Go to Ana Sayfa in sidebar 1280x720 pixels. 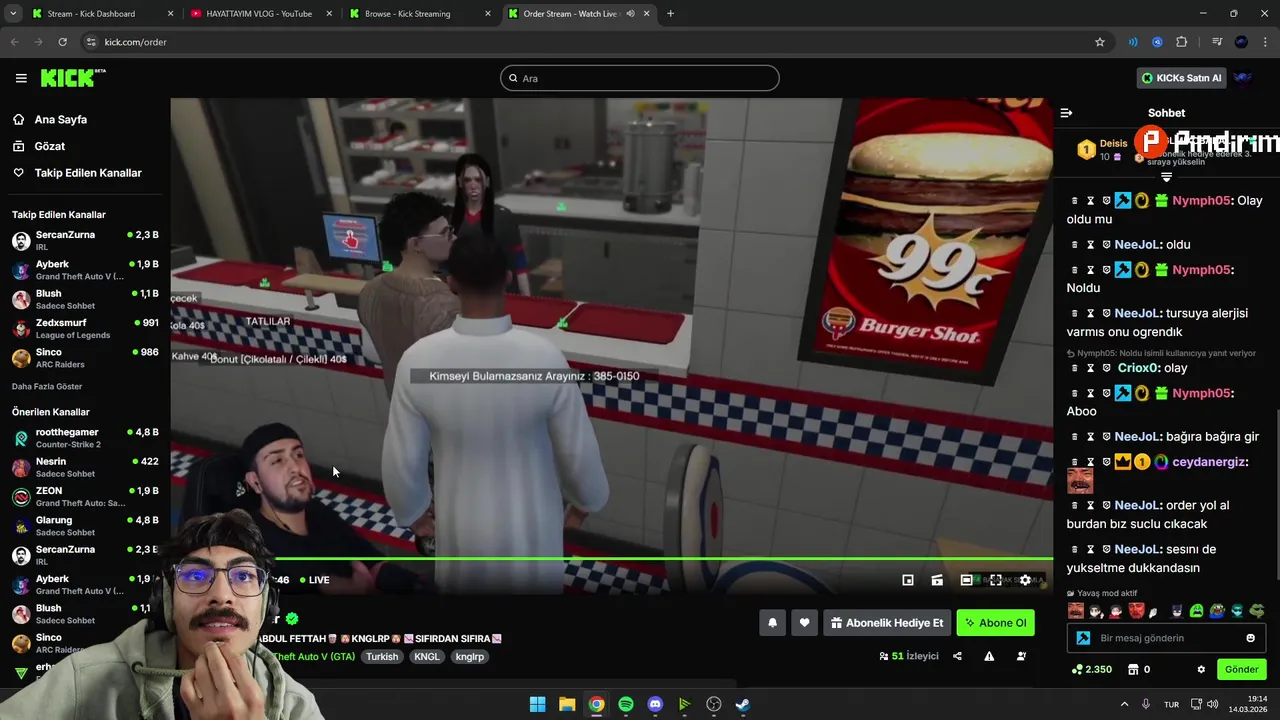tap(60, 119)
